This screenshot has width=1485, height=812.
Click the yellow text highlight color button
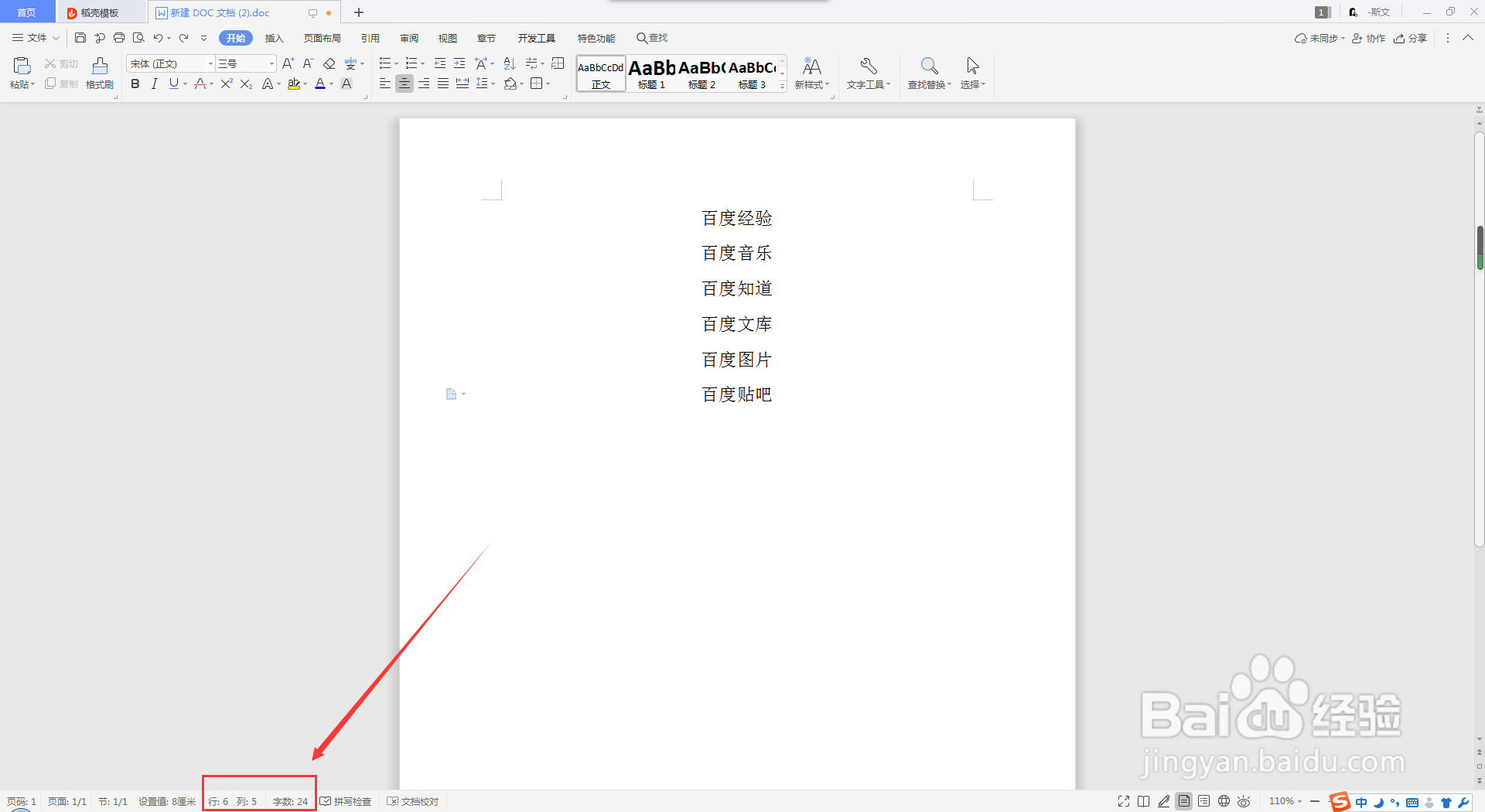pos(294,84)
